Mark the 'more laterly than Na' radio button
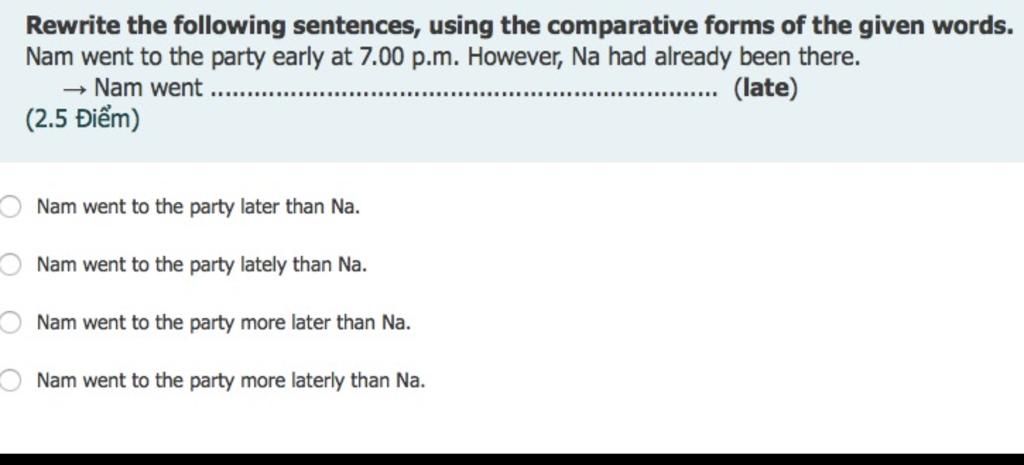The height and width of the screenshot is (465, 1024). tap(9, 380)
